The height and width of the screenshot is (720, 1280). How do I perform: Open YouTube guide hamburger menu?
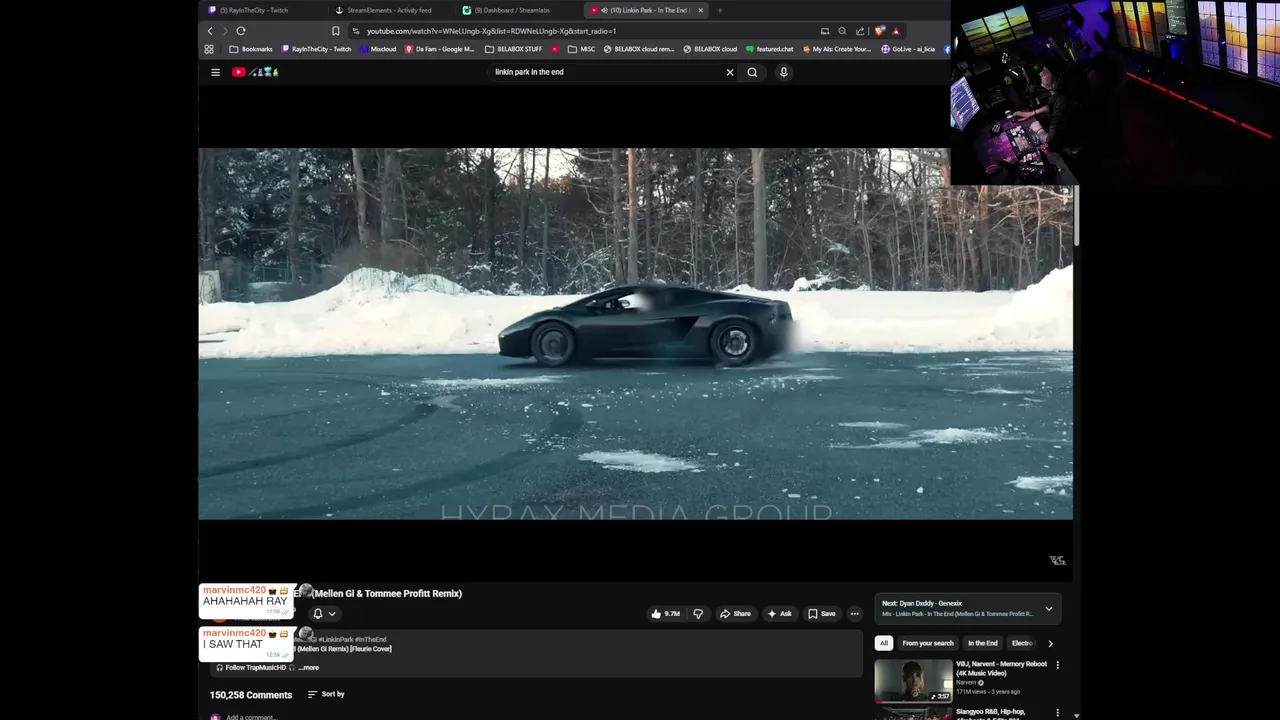tap(215, 72)
